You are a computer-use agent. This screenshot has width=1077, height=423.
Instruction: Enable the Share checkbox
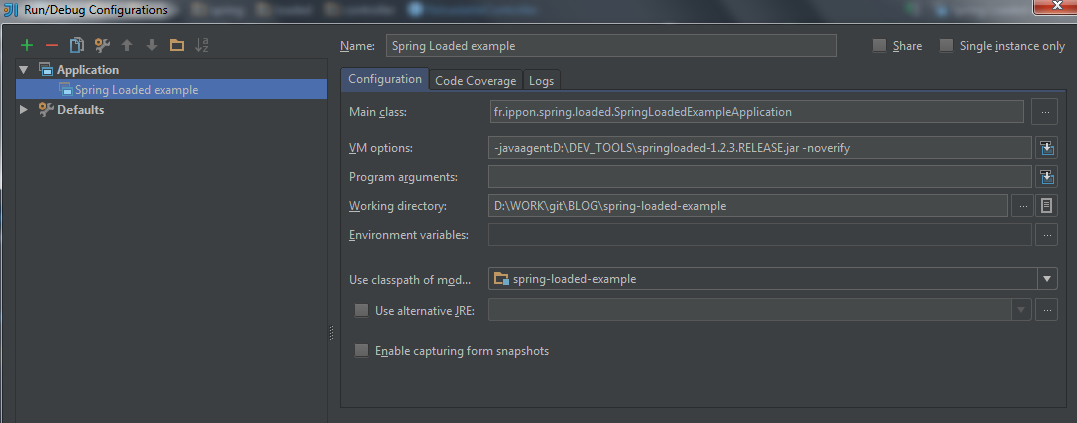pyautogui.click(x=880, y=46)
